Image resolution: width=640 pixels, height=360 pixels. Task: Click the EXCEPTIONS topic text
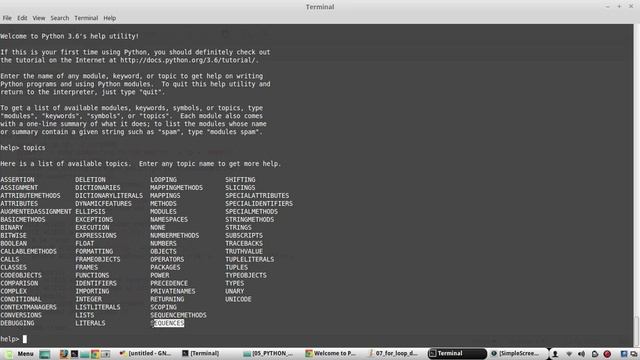94,219
